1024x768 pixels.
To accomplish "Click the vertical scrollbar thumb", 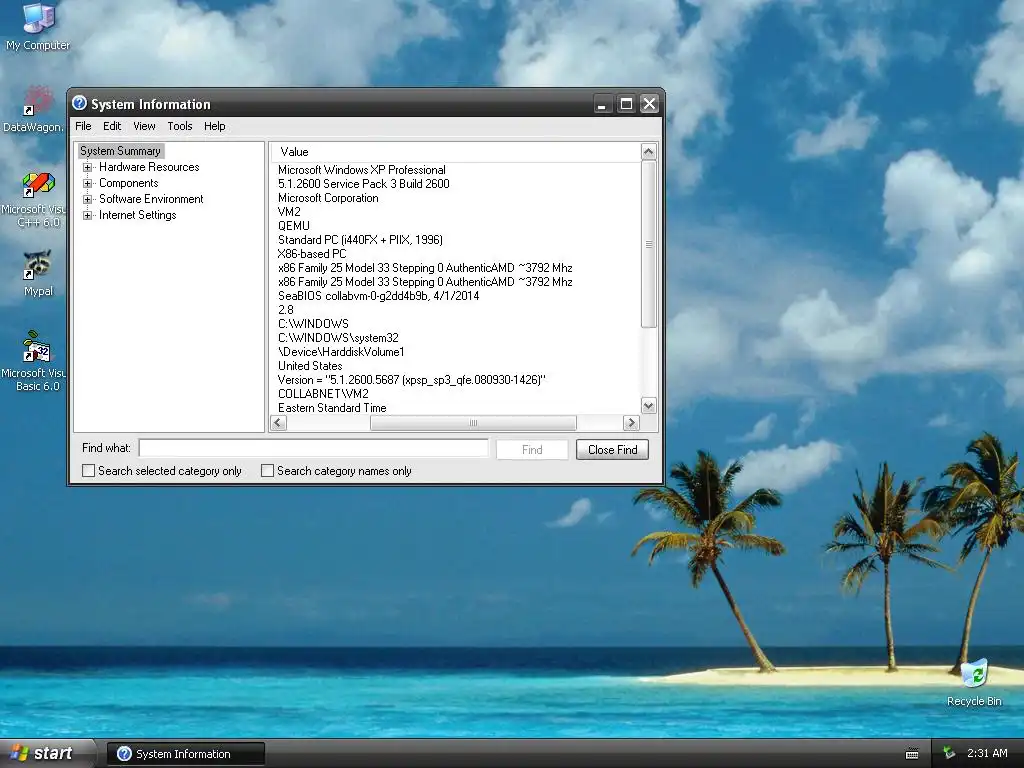I will pyautogui.click(x=648, y=244).
